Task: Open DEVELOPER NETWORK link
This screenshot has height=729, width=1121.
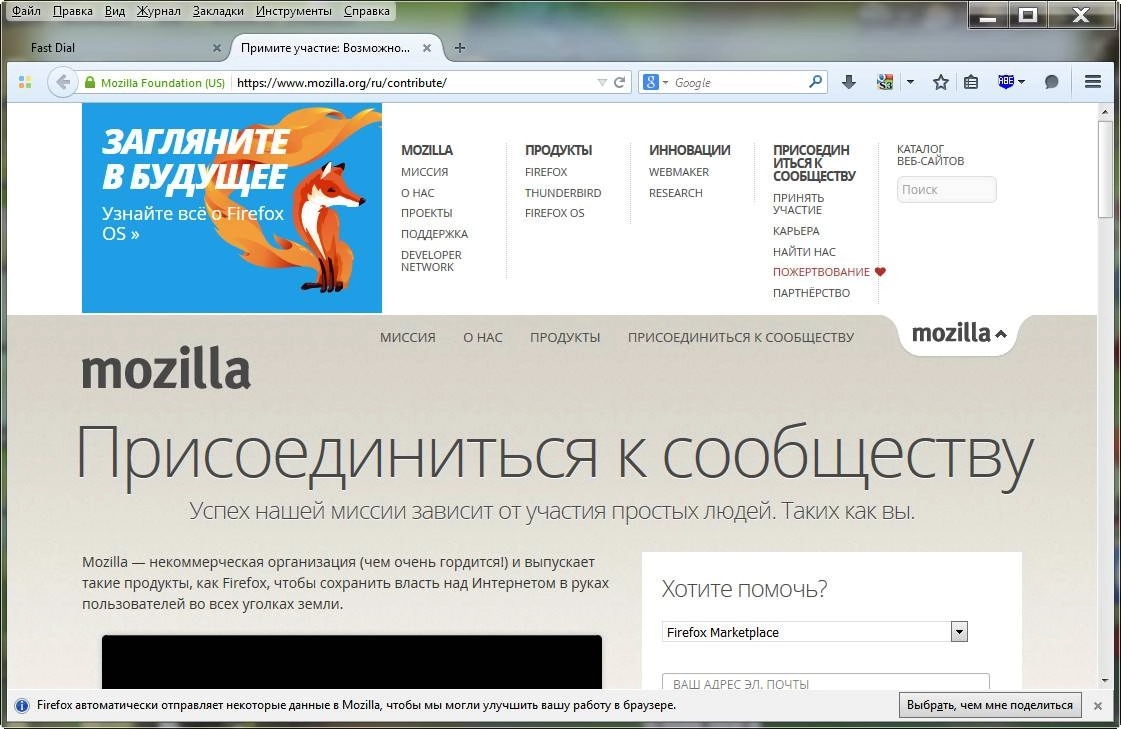Action: 431,261
